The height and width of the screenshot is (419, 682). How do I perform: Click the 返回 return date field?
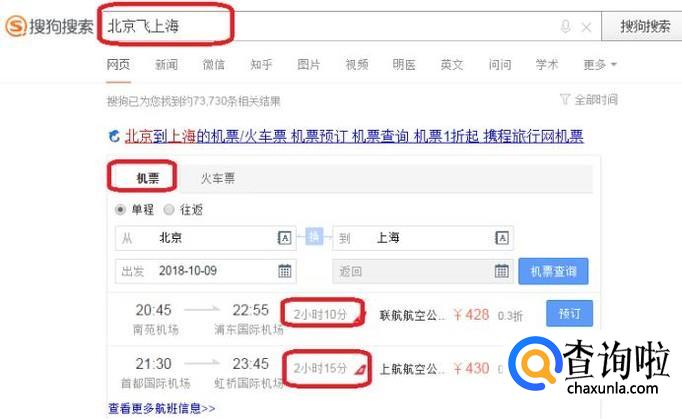click(423, 272)
